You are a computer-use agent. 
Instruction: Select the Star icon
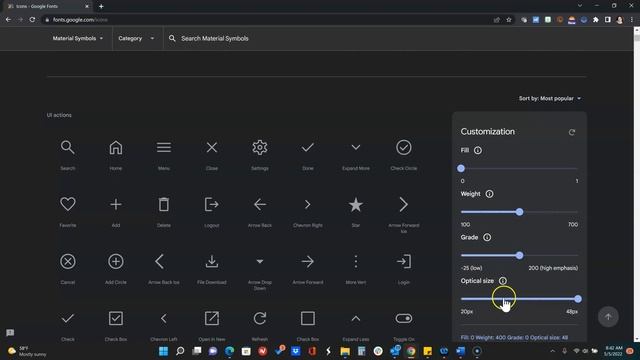pos(356,204)
